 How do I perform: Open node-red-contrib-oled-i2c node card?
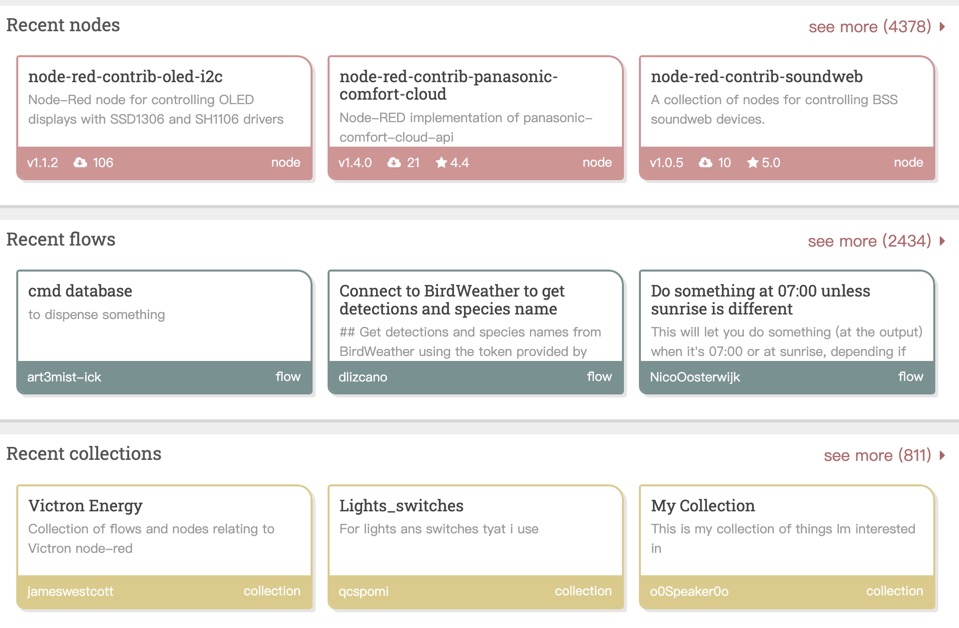pyautogui.click(x=164, y=108)
